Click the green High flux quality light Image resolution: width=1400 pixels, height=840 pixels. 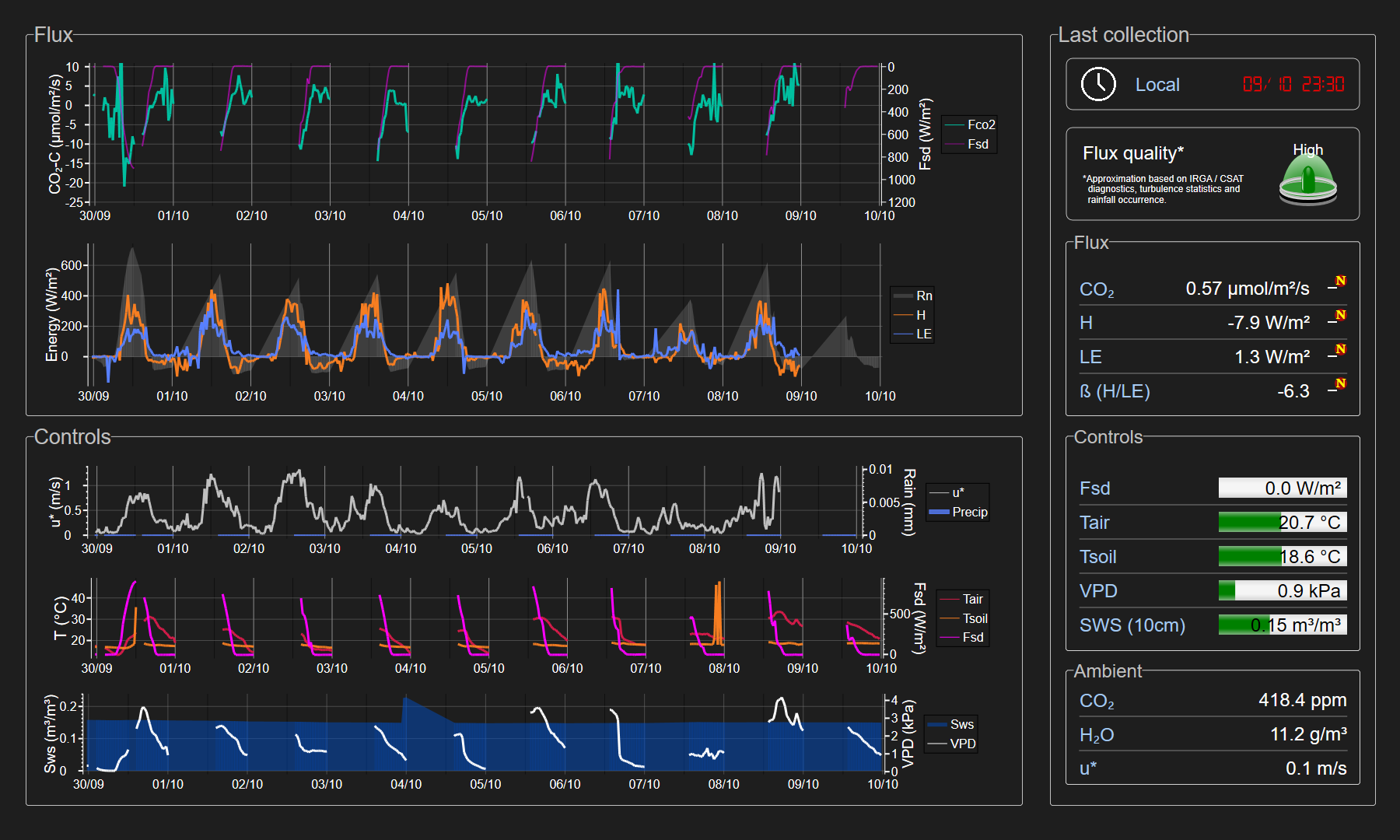pos(1307,180)
